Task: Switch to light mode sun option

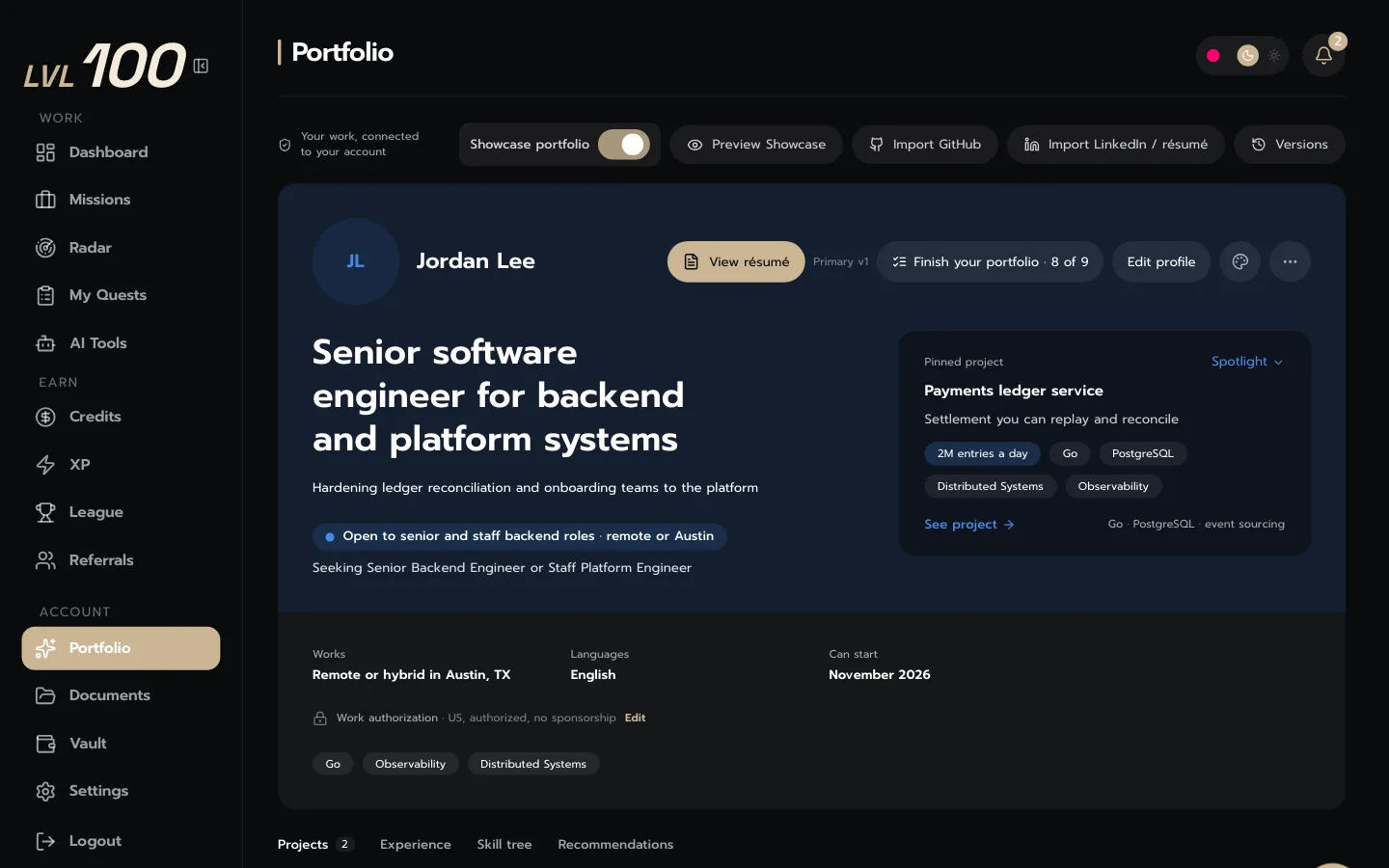Action: point(1274,56)
